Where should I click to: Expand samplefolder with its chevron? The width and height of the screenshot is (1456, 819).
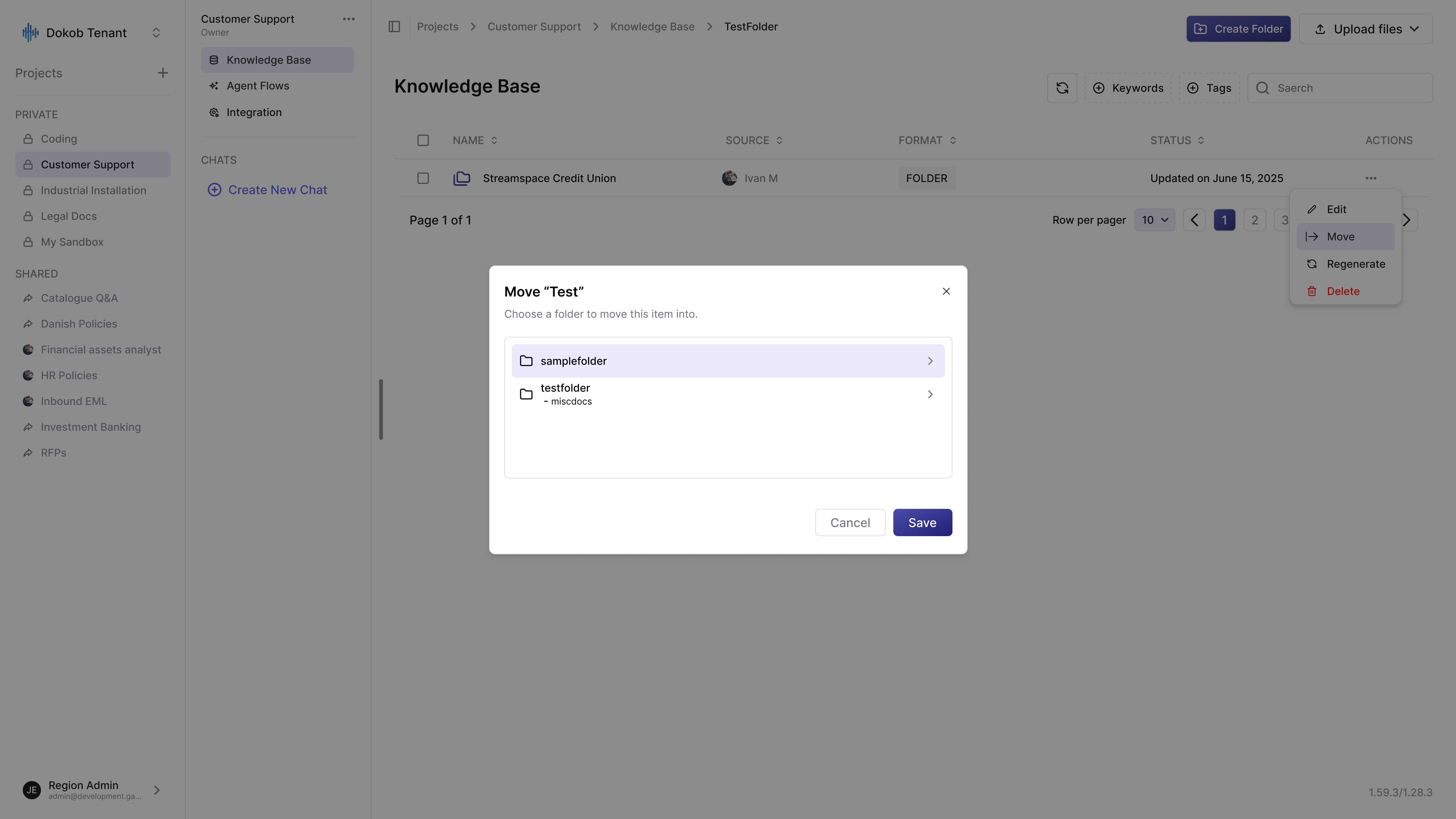tap(930, 361)
